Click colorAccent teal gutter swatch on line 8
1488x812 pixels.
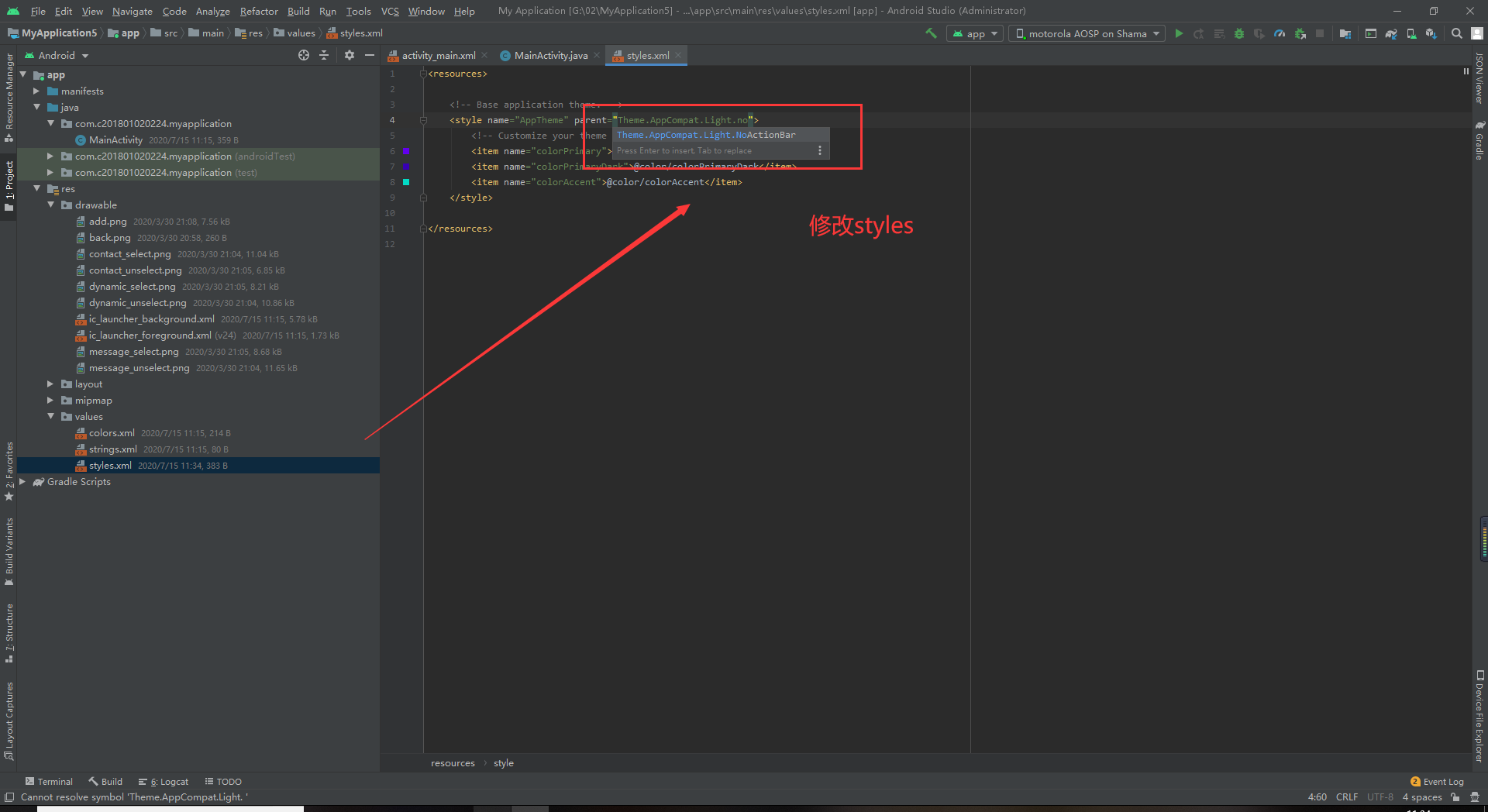(406, 182)
